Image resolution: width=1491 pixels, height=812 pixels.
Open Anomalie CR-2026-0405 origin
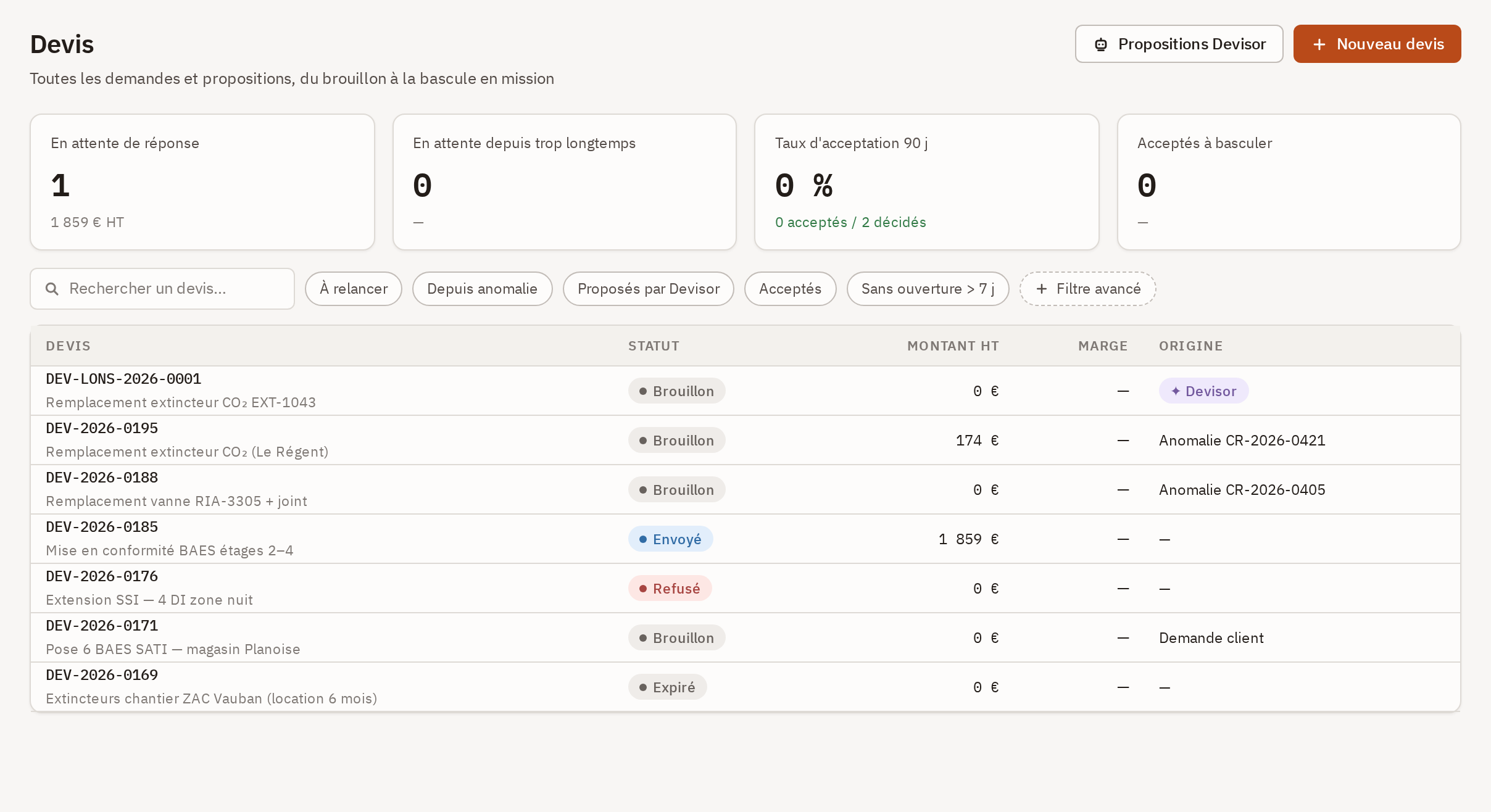(x=1242, y=490)
